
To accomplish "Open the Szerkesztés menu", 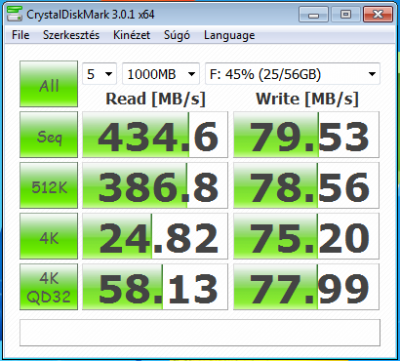I will [x=71, y=35].
